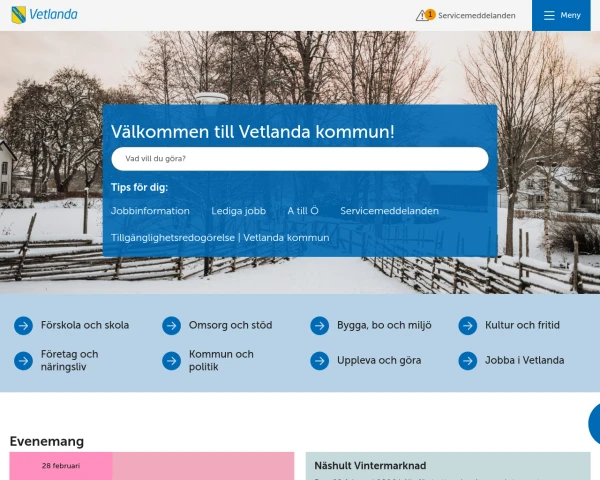The height and width of the screenshot is (480, 600).
Task: Open the Meny hamburger menu
Action: pos(561,15)
